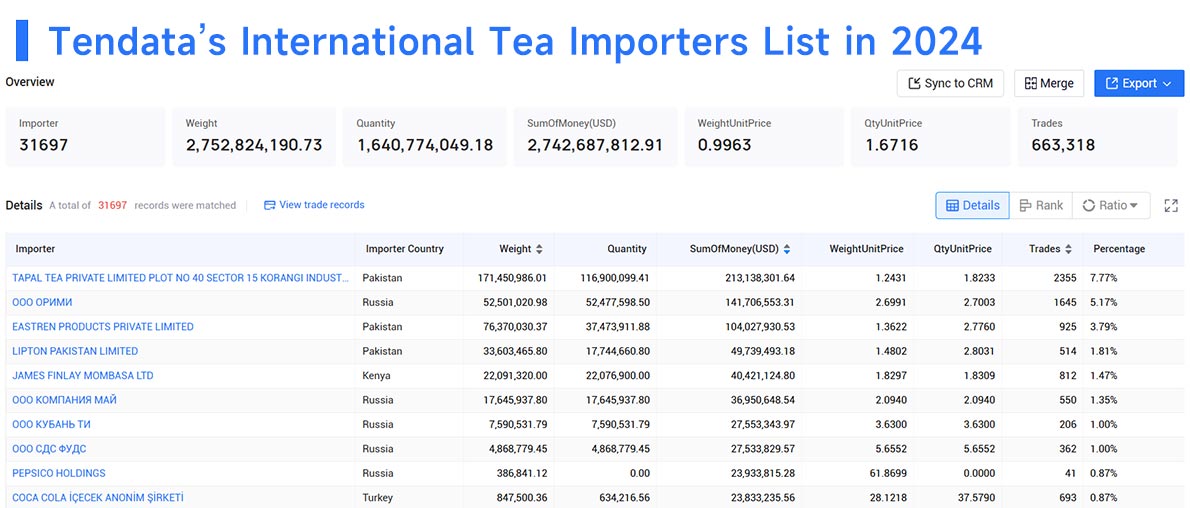Open EASTREN PRODUCTS PRIVATE LIMITED importer link

102,327
